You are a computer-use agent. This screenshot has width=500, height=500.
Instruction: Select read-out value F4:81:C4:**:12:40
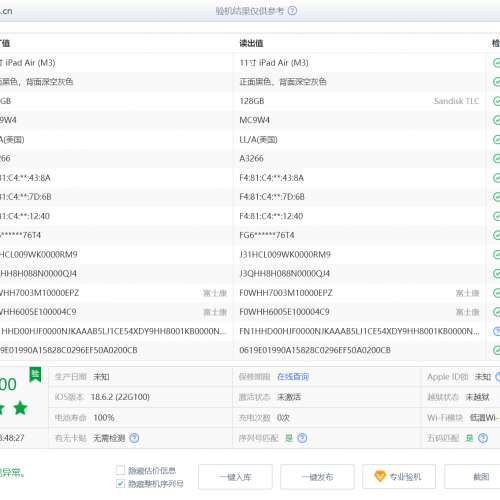coord(271,216)
